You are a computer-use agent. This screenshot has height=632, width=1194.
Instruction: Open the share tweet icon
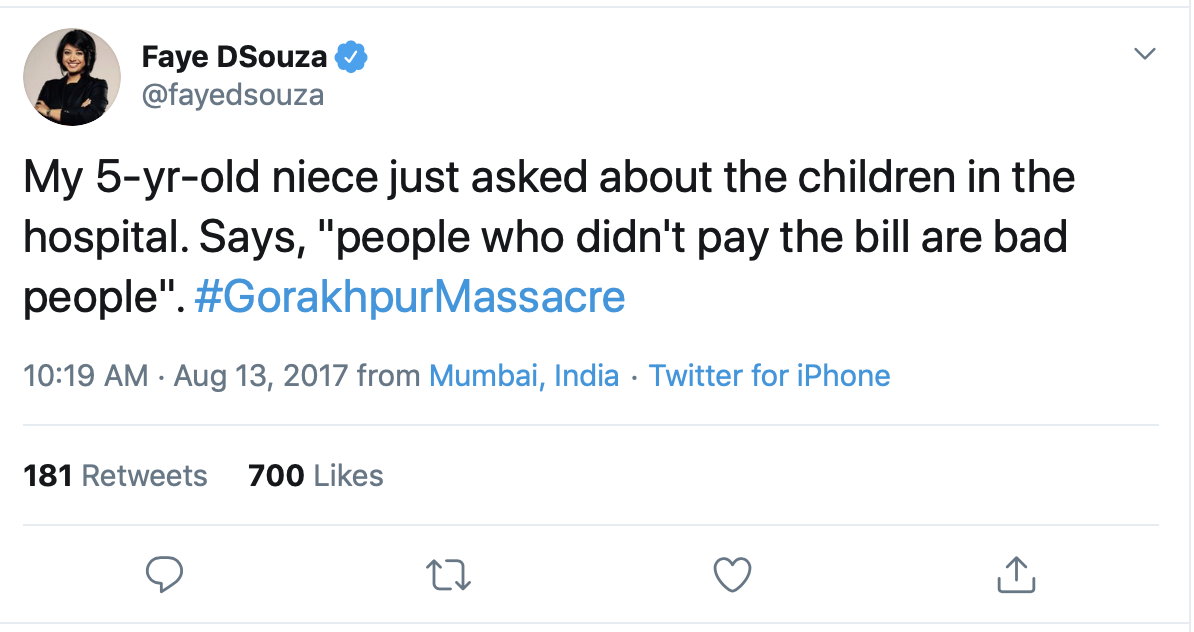pos(1015,573)
